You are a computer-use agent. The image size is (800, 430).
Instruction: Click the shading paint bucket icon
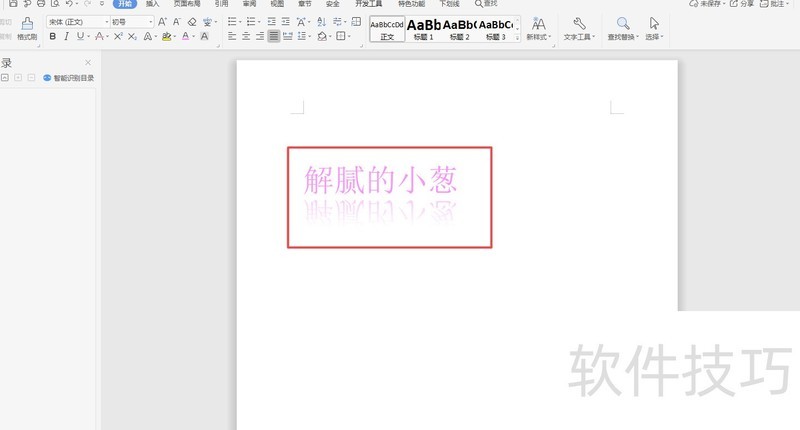coord(322,36)
